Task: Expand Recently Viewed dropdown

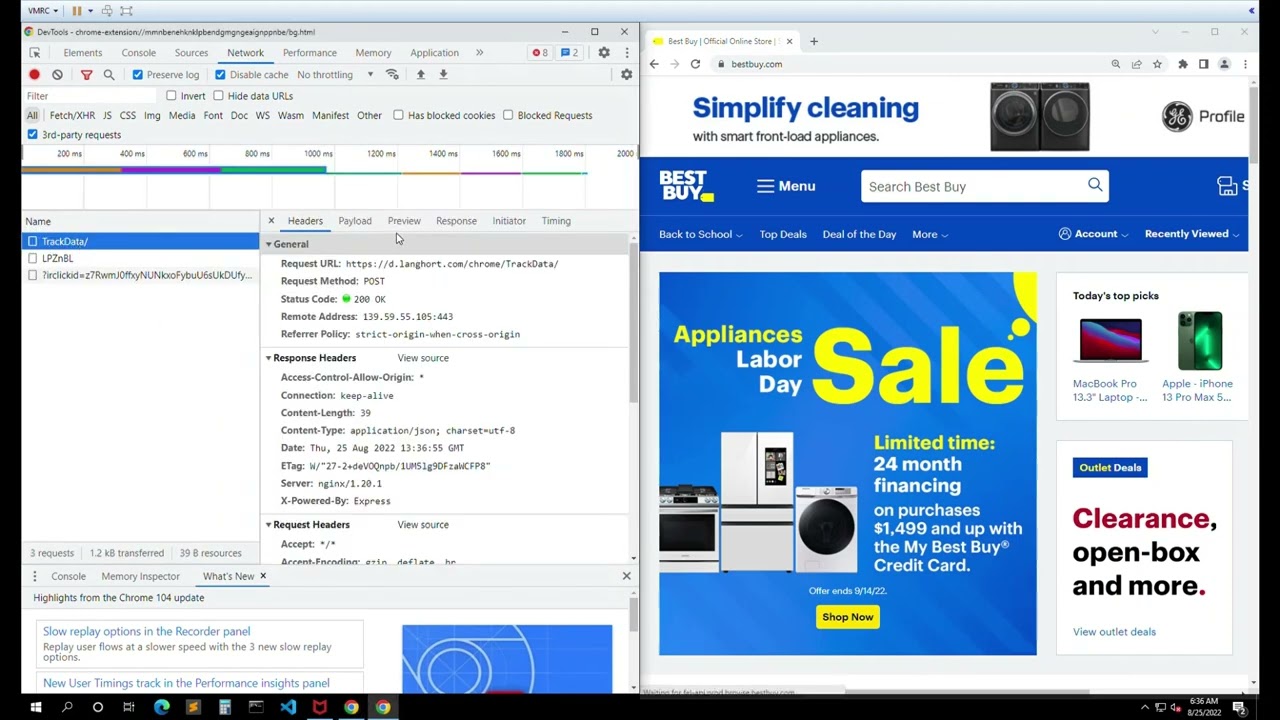Action: 1192,234
